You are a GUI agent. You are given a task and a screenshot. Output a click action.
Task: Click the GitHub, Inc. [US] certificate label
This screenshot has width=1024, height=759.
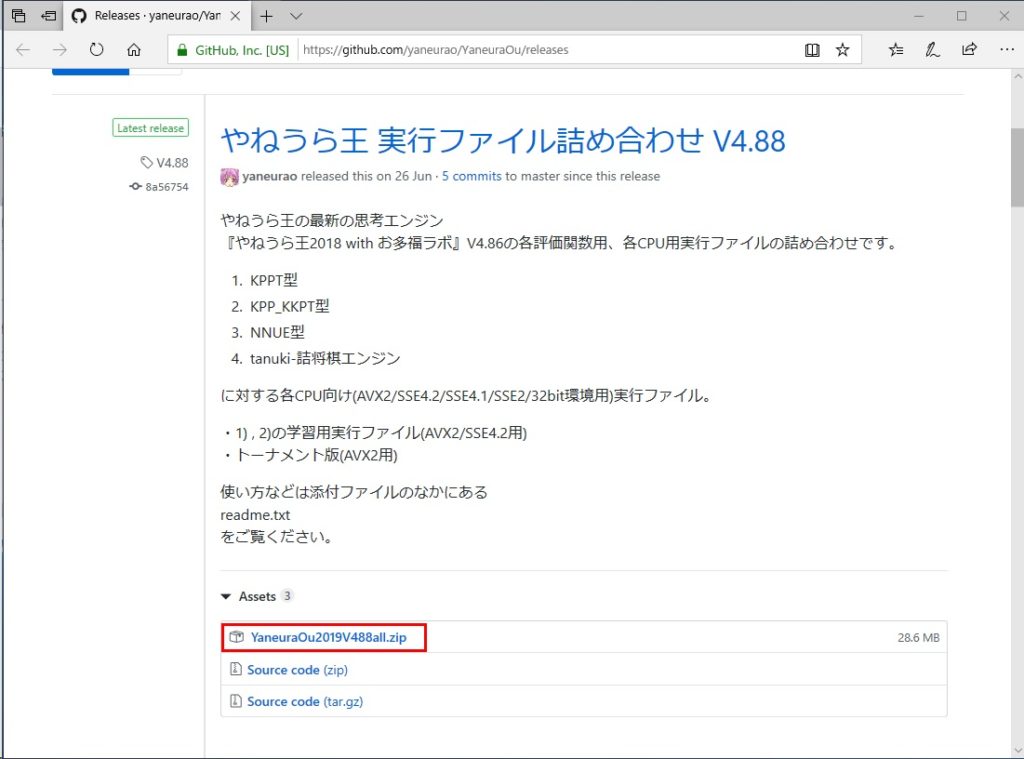coord(242,50)
